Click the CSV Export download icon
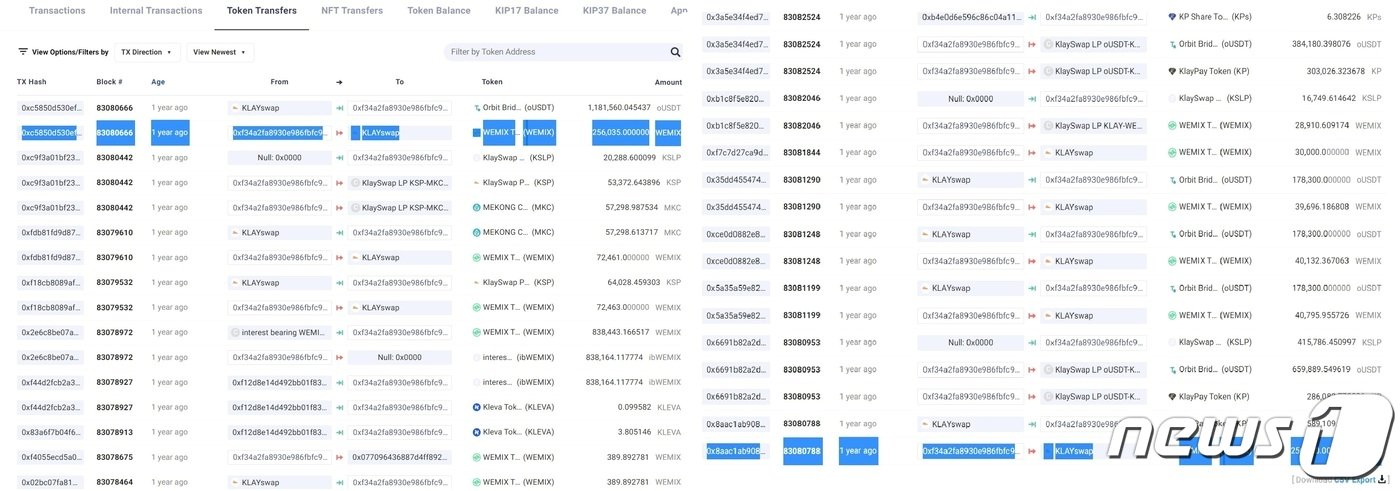Viewport: 1400px width, 491px height. pyautogui.click(x=1383, y=480)
